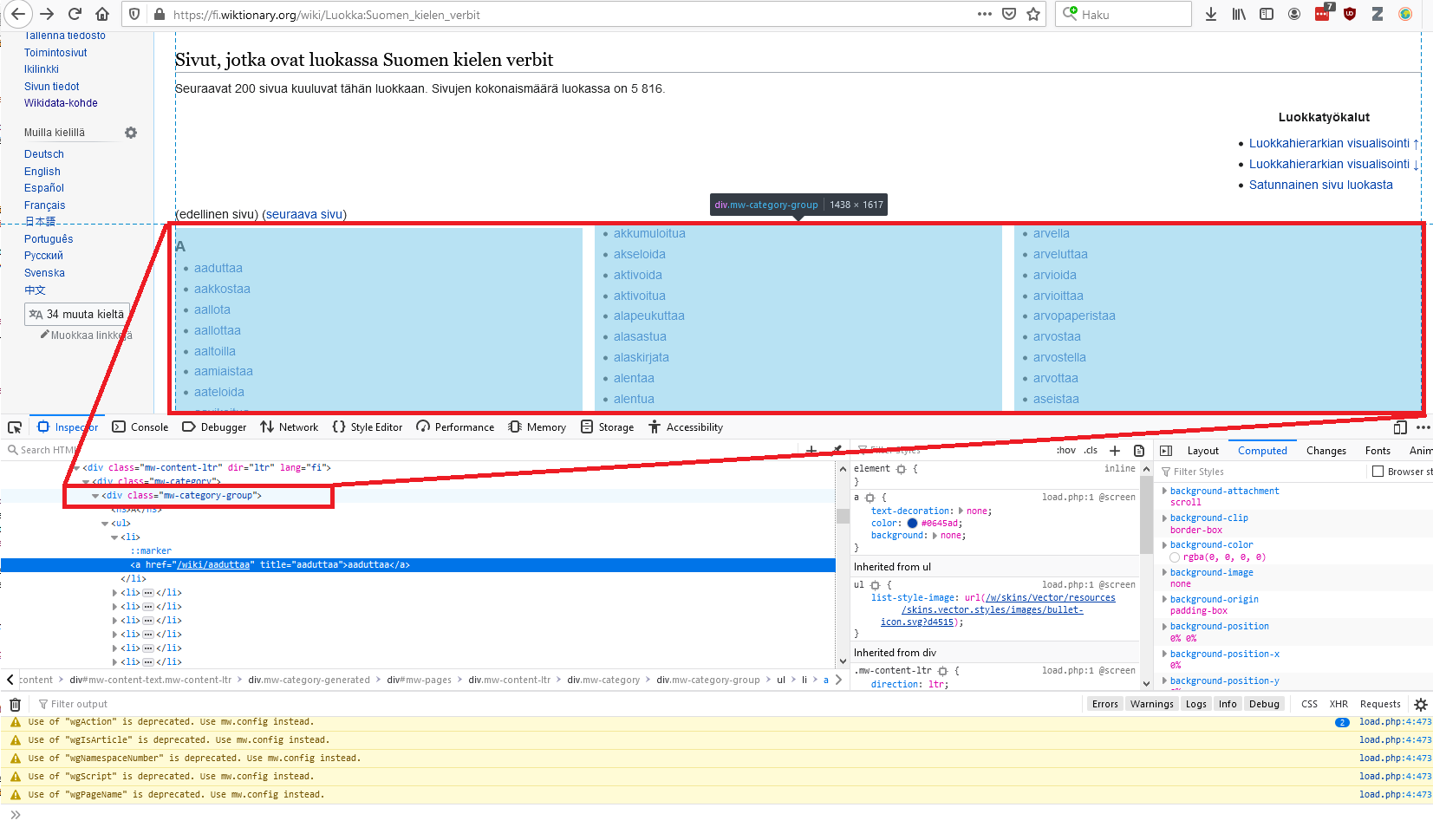
Task: Click the element picker icon in DevTools
Action: 15,427
